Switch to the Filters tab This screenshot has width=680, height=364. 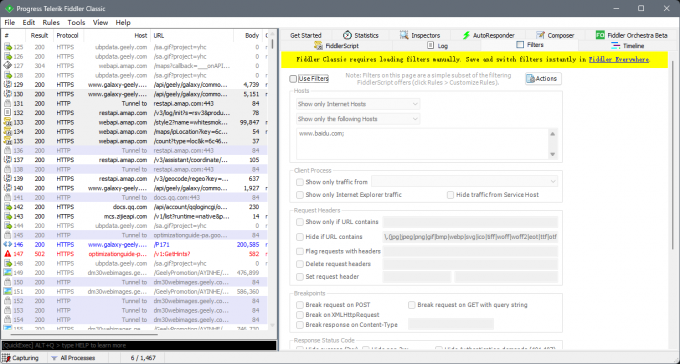(530, 45)
